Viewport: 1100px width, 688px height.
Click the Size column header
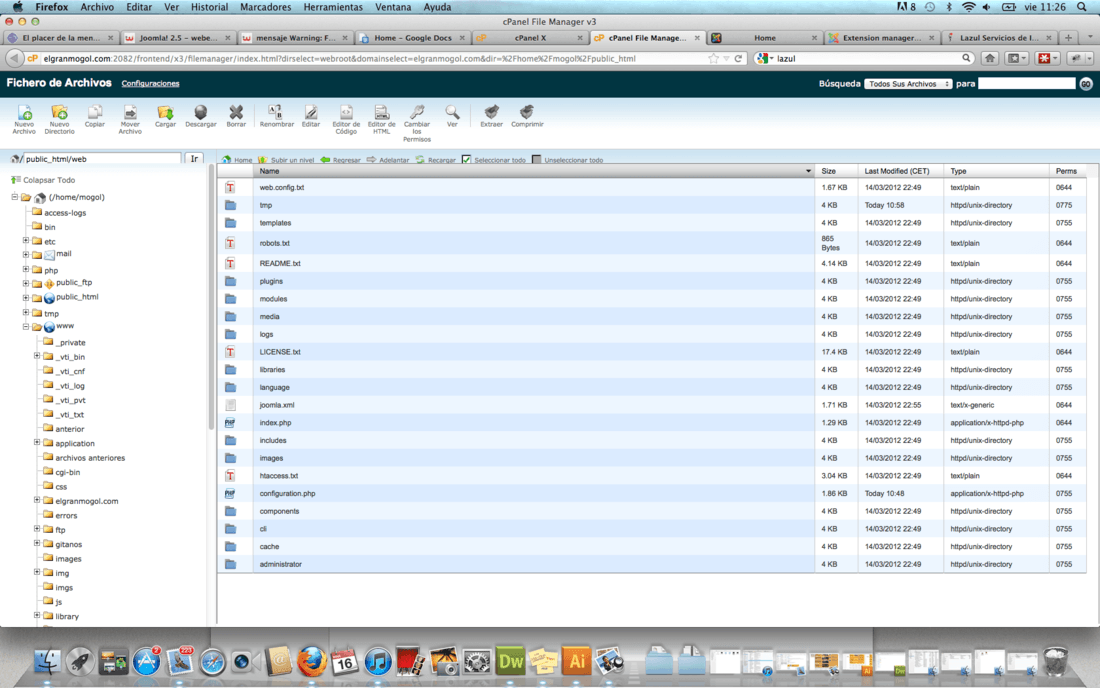click(x=829, y=171)
